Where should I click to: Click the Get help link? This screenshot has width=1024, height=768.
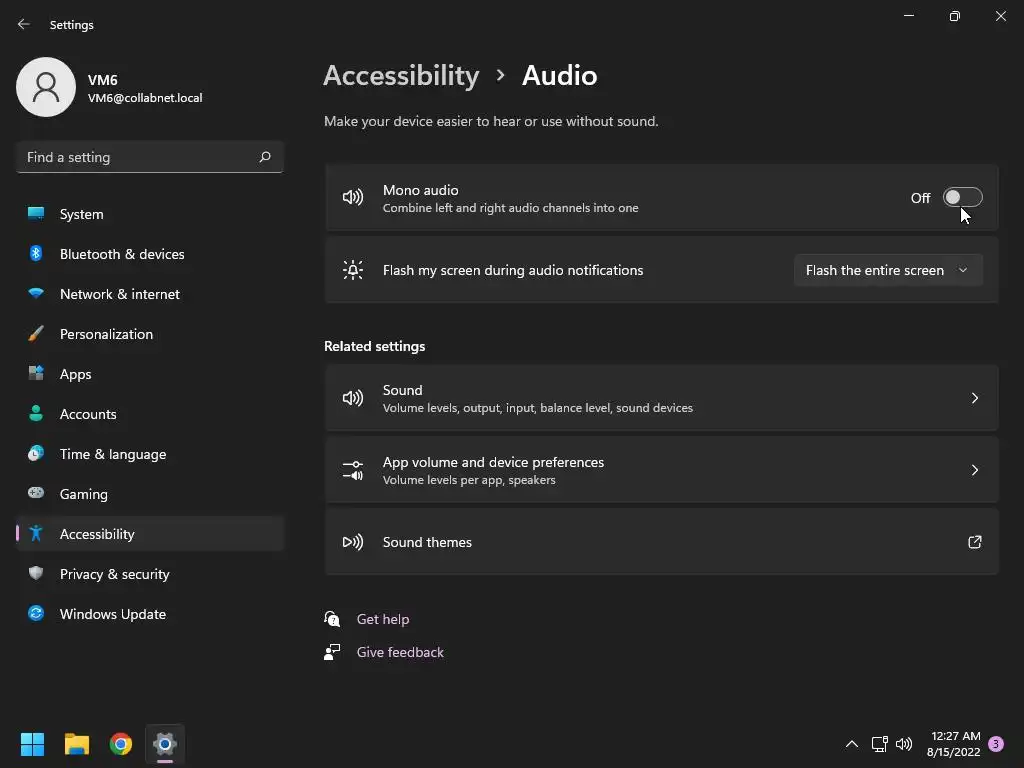[x=383, y=619]
